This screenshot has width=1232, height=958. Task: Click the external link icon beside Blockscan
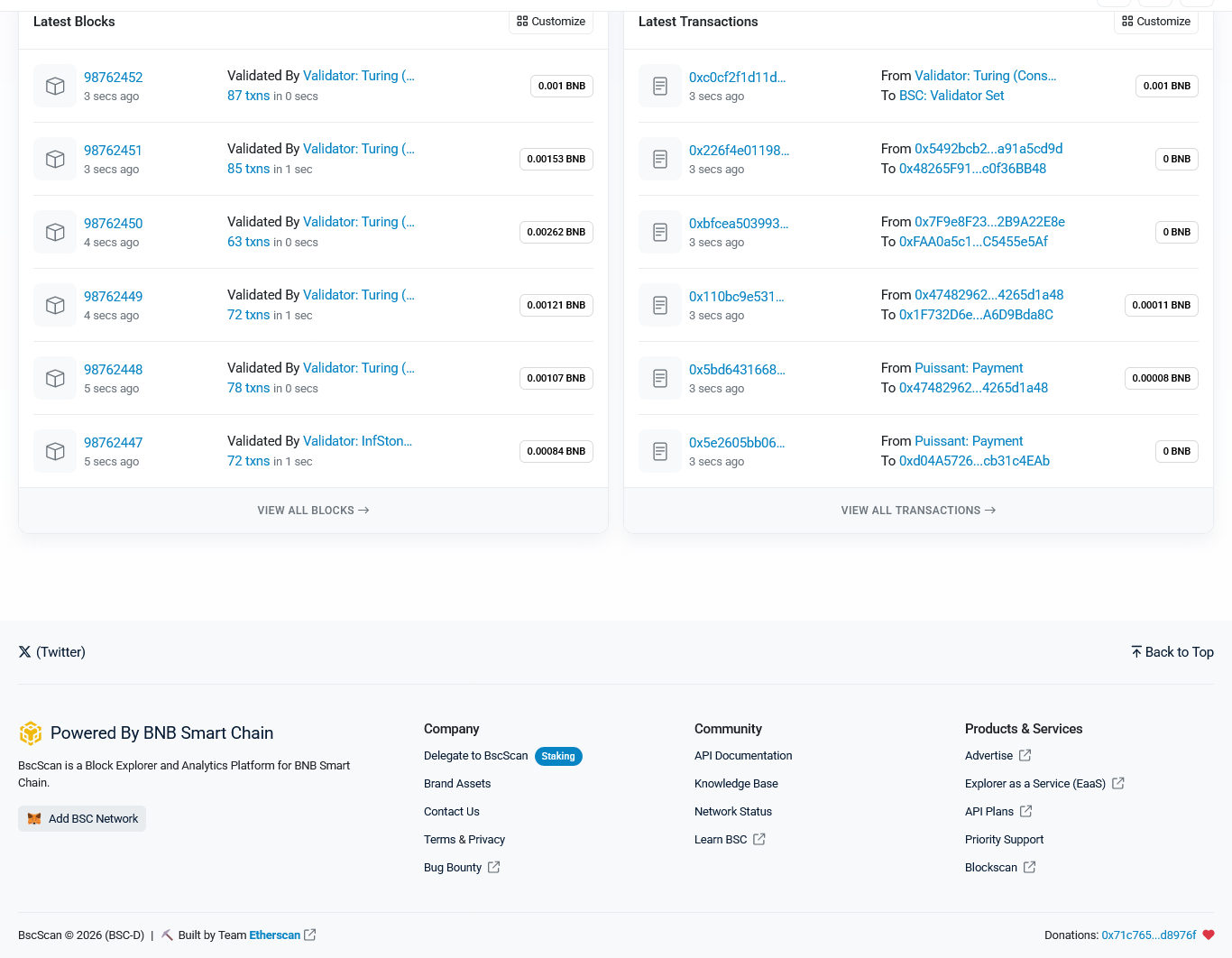click(x=1029, y=868)
